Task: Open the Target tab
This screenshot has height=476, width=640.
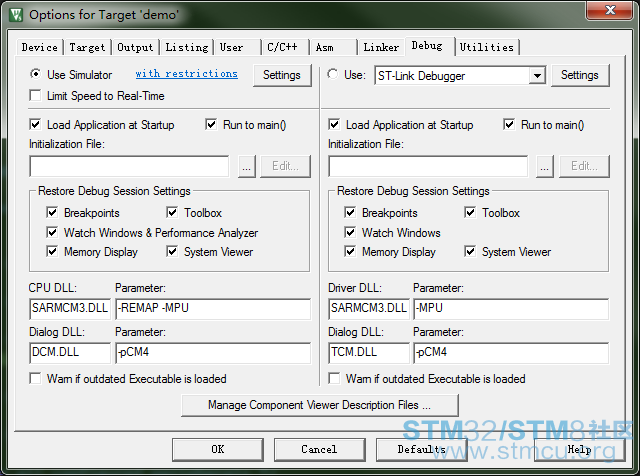Action: (x=87, y=47)
